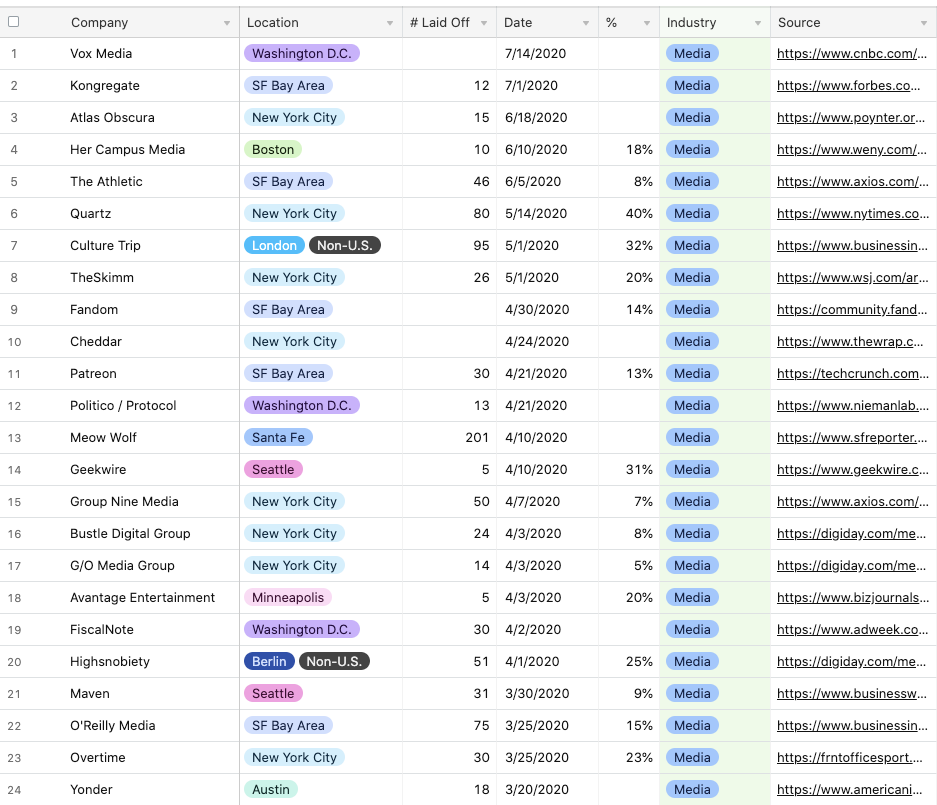Select the Vox Media company cell

(101, 54)
